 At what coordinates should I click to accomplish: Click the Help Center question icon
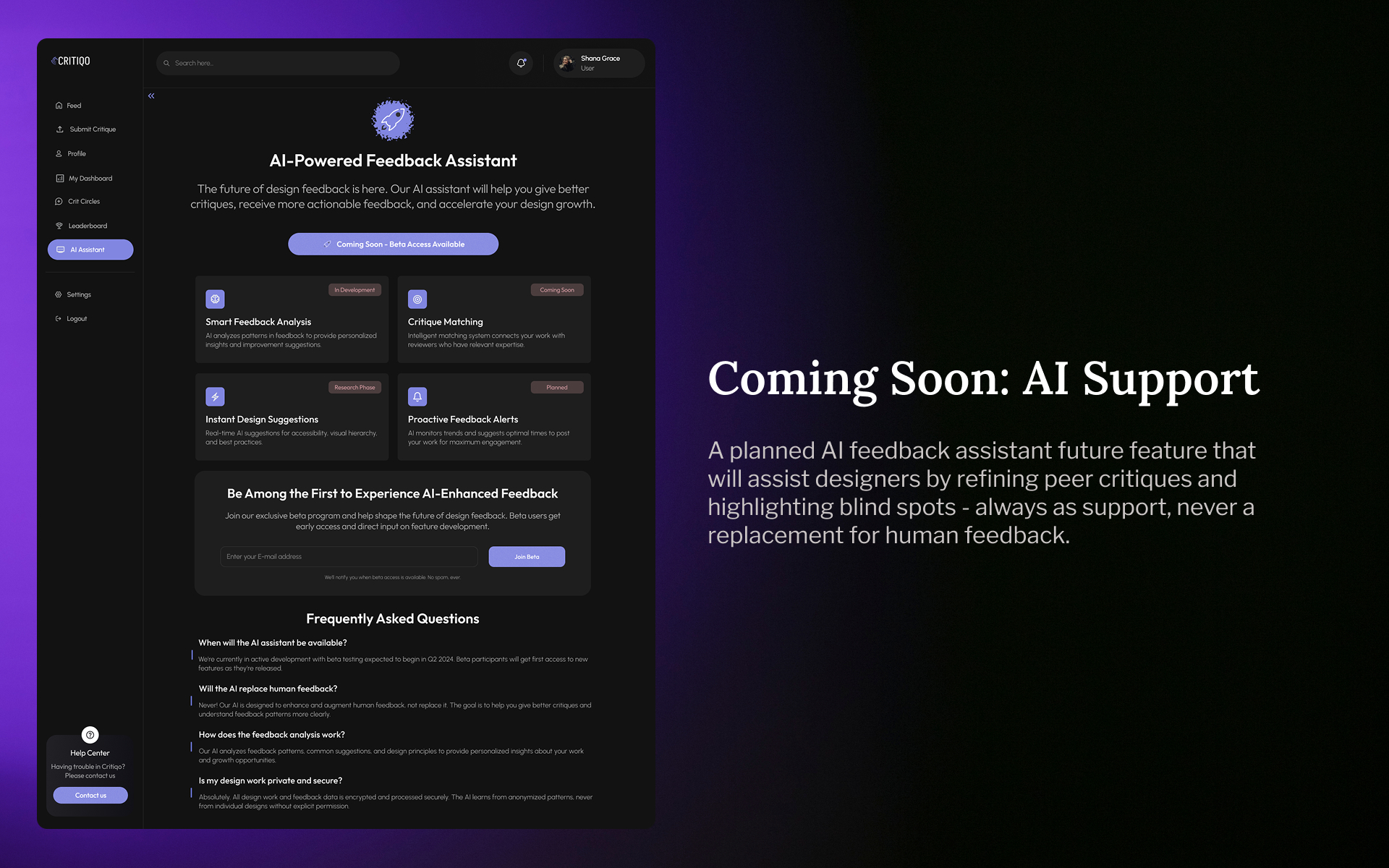(90, 735)
